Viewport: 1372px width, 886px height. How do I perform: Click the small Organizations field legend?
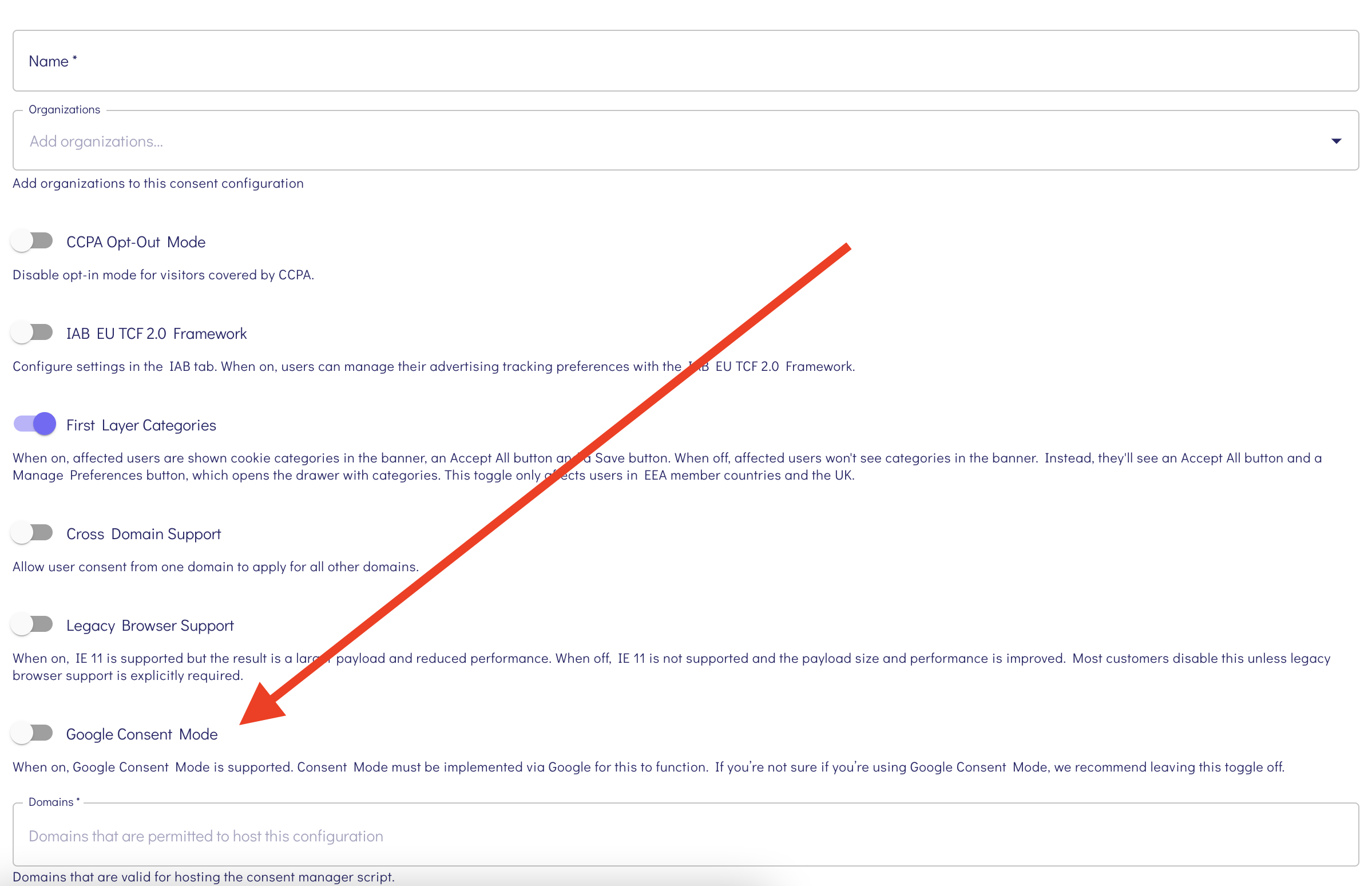click(64, 109)
